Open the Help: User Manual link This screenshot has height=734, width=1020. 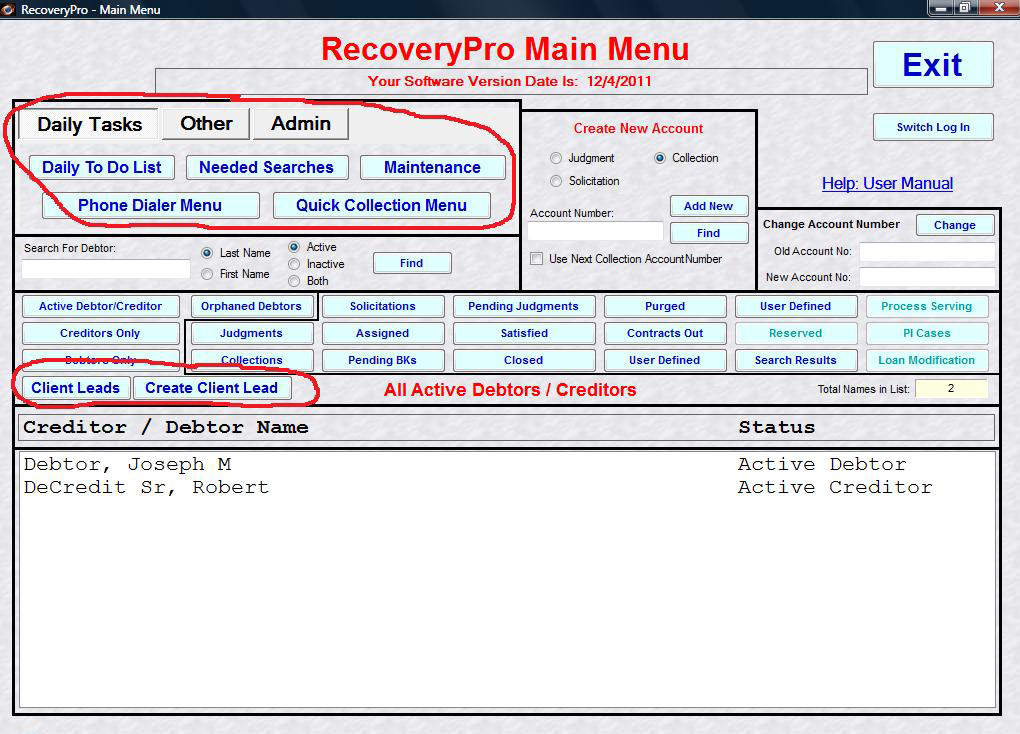pos(887,184)
